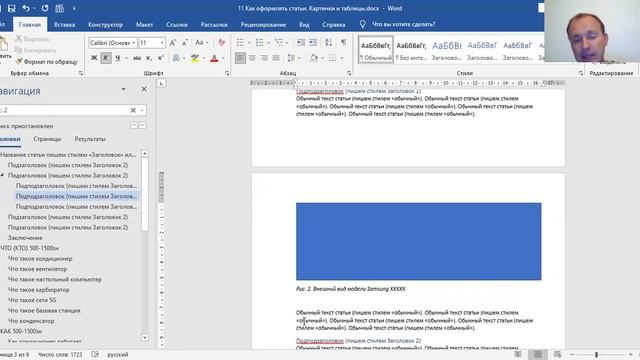640x360 pixels.
Task: Toggle underline formatting (Ч)
Action: pyautogui.click(x=118, y=58)
